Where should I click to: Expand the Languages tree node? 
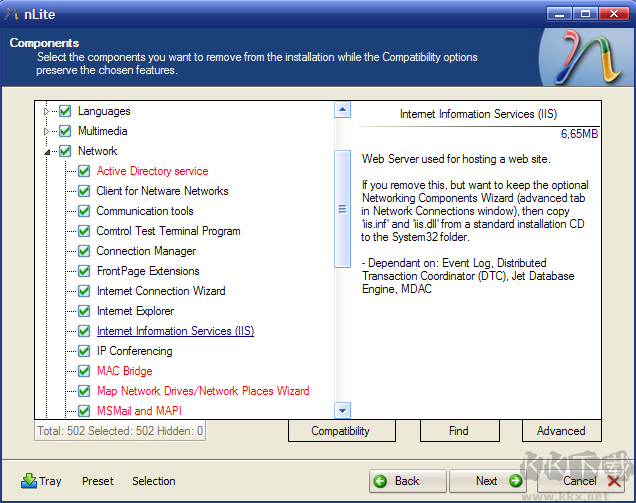[46, 111]
